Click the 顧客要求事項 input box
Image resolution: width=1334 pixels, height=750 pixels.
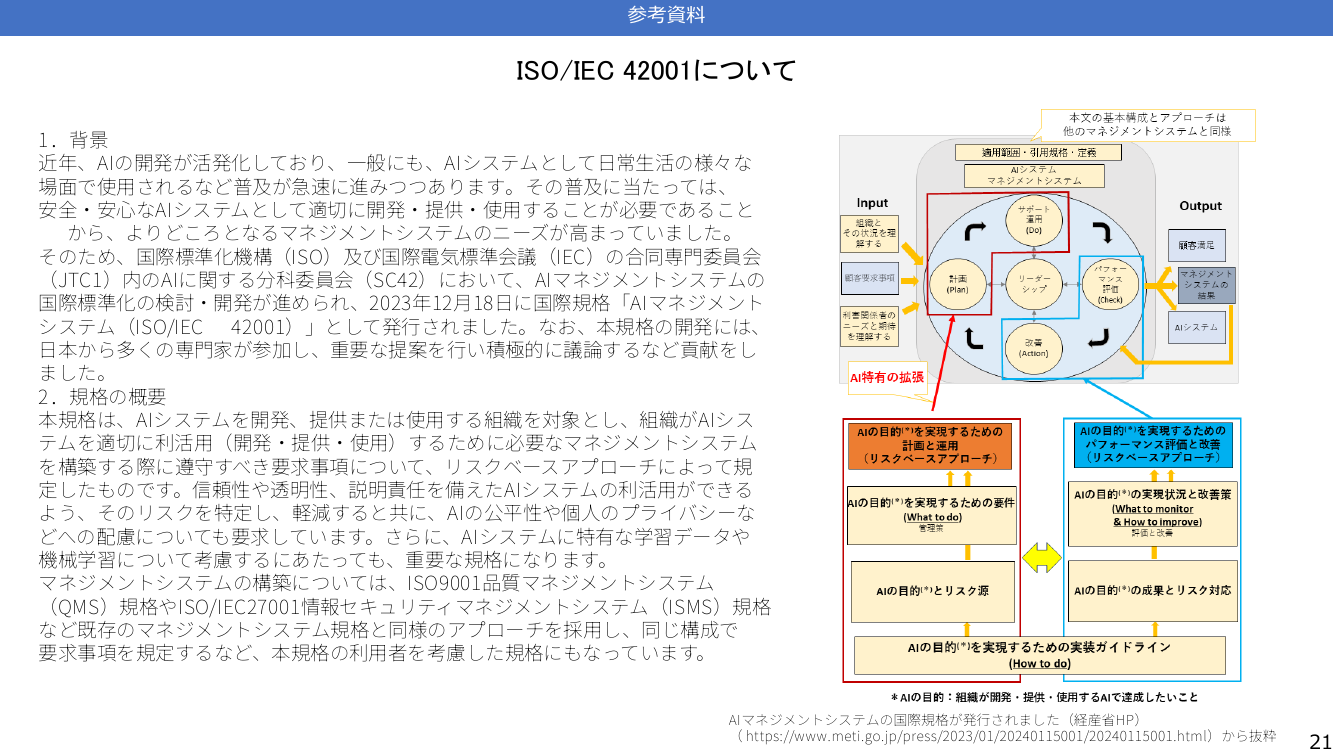pos(870,279)
